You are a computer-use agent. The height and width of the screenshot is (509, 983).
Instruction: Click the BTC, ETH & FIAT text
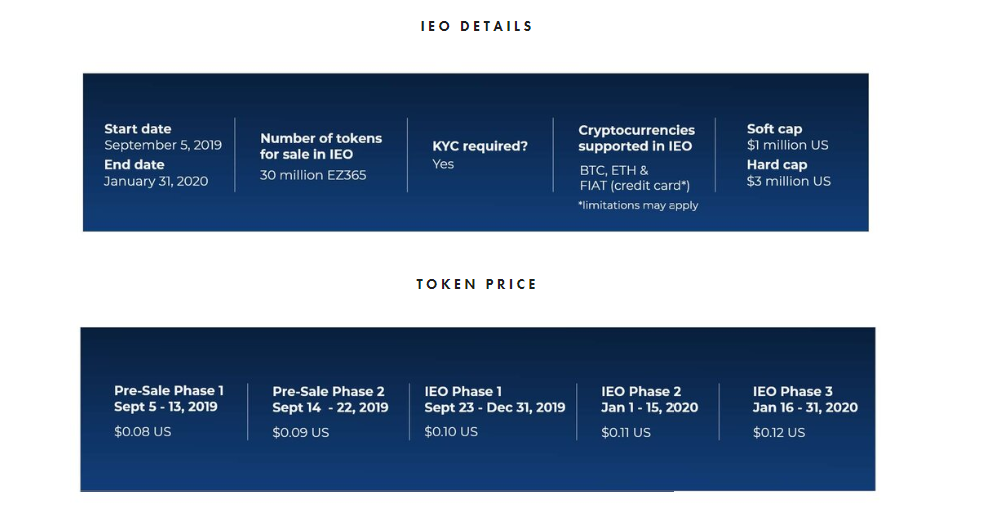click(634, 178)
